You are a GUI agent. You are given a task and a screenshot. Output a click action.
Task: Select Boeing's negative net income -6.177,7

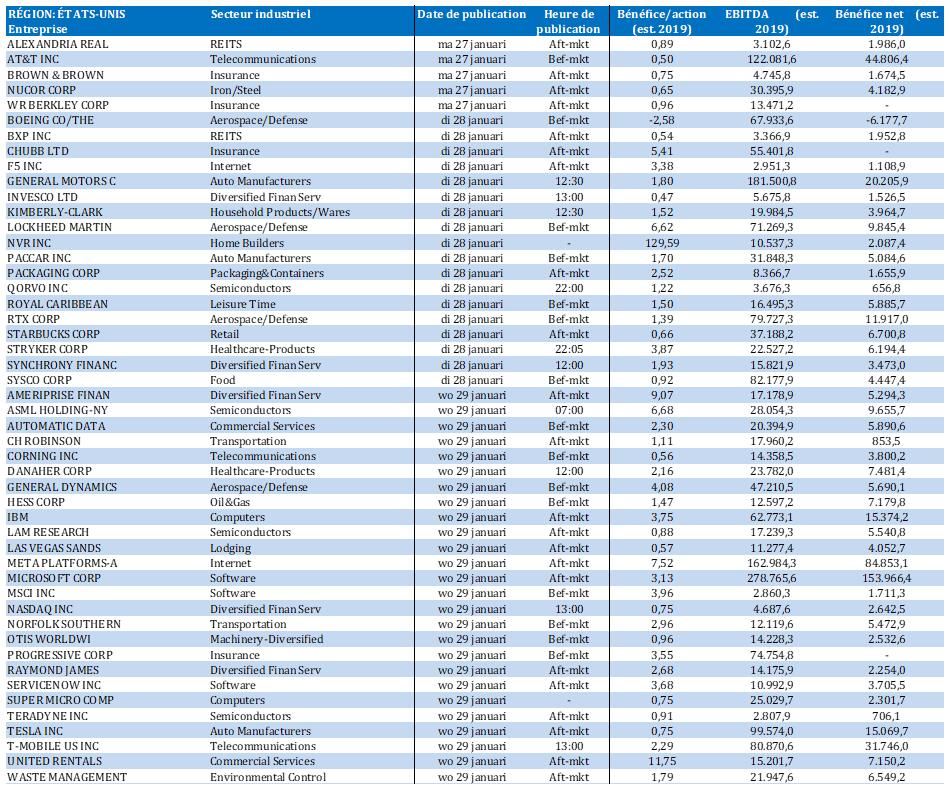pyautogui.click(x=878, y=121)
